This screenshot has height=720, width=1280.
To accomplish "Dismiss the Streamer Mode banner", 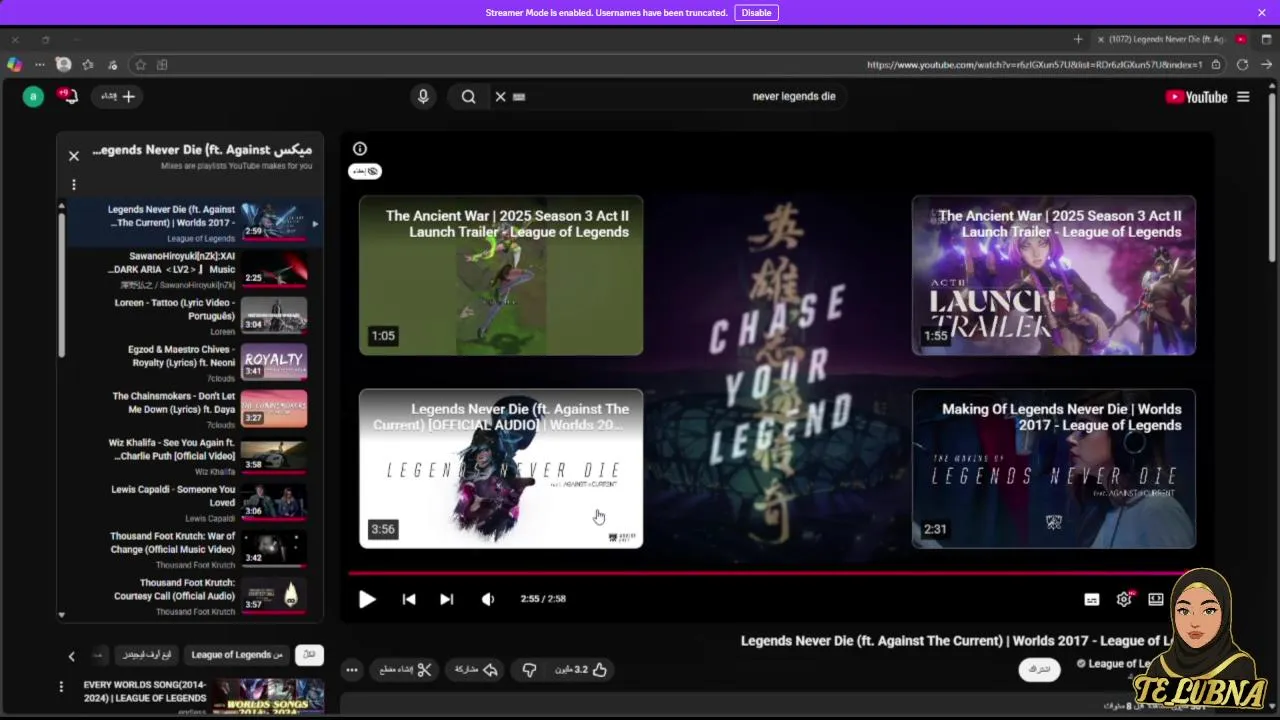I will point(1261,13).
